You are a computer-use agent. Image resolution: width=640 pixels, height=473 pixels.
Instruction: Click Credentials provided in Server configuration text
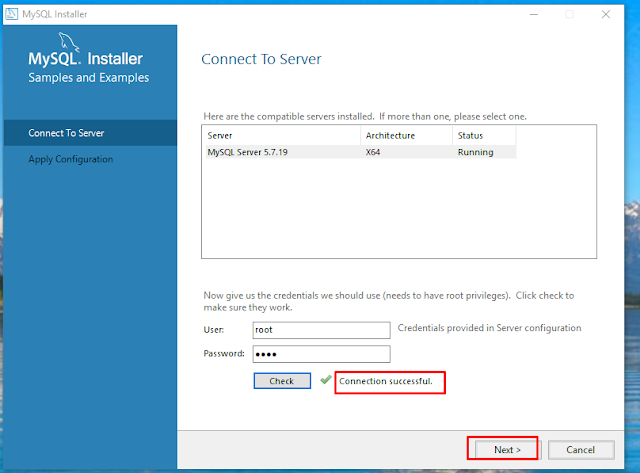click(x=489, y=328)
